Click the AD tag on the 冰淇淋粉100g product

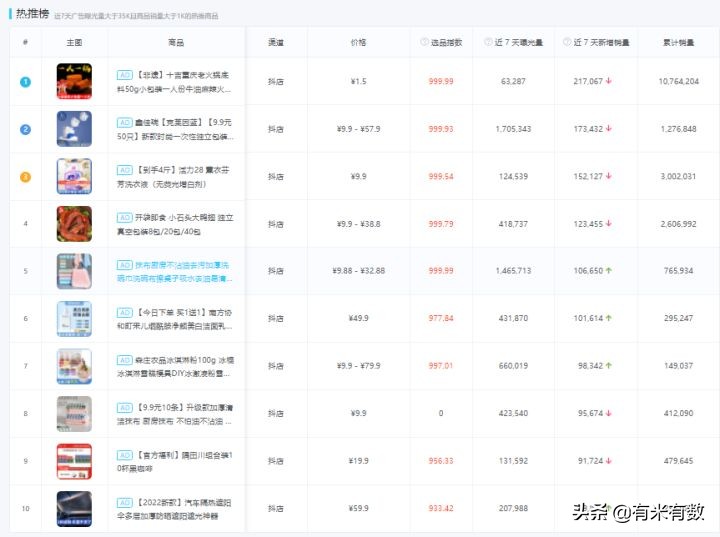[124, 360]
